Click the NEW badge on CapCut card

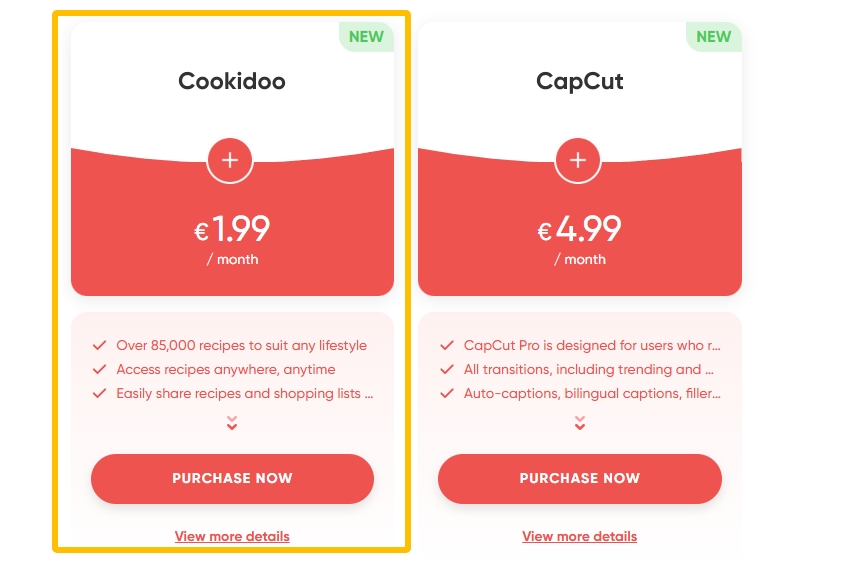click(713, 37)
